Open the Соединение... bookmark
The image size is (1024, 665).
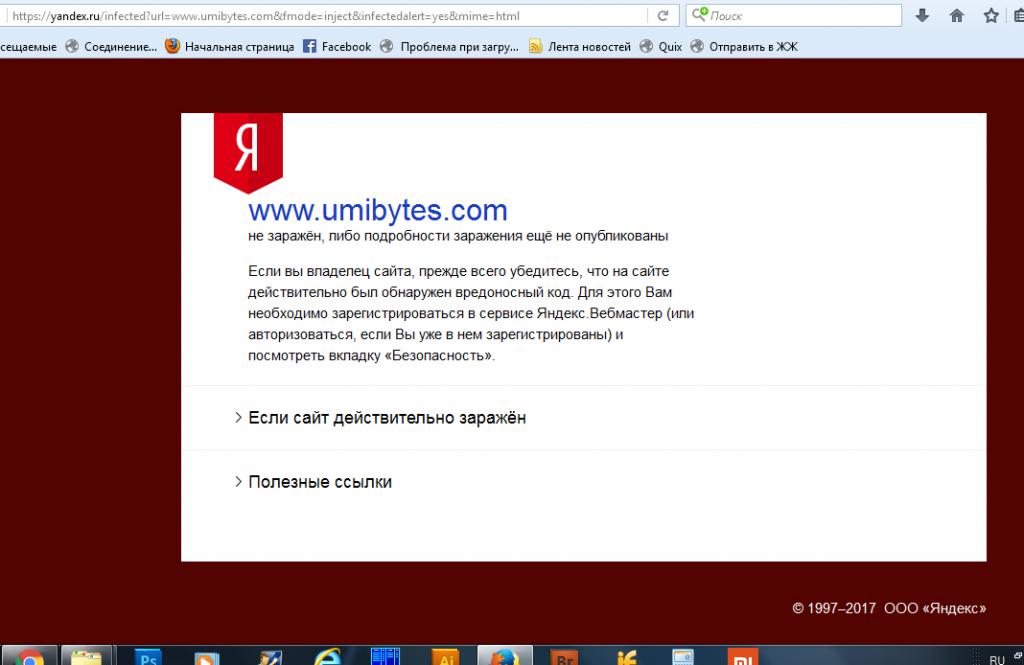pyautogui.click(x=111, y=46)
